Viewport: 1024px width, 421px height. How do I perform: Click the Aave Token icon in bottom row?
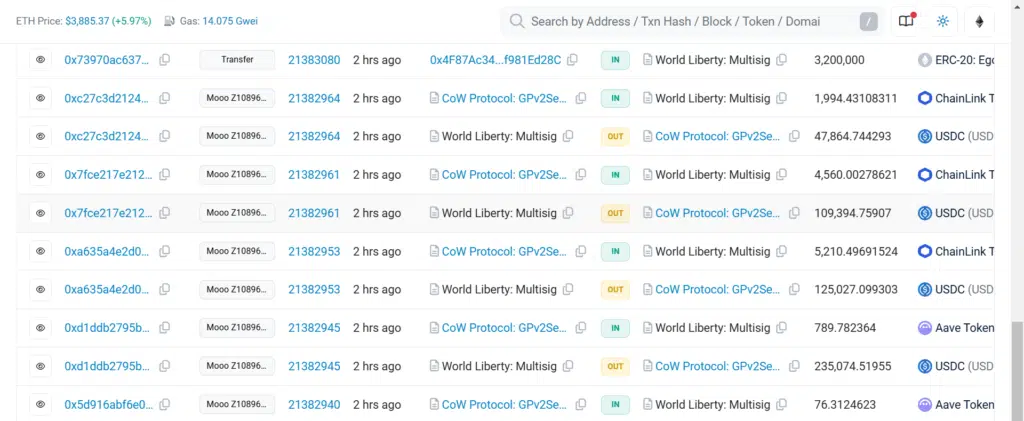pyautogui.click(x=924, y=405)
